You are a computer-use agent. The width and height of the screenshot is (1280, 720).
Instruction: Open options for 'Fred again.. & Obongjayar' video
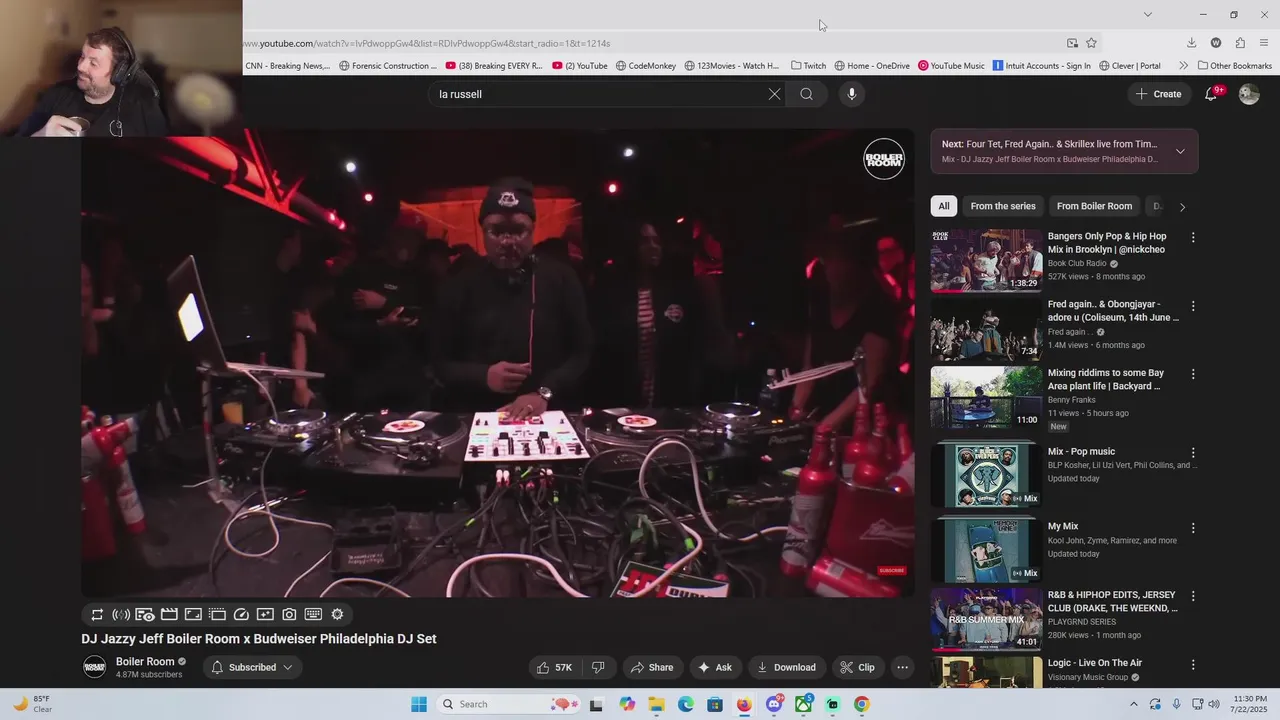[1192, 306]
